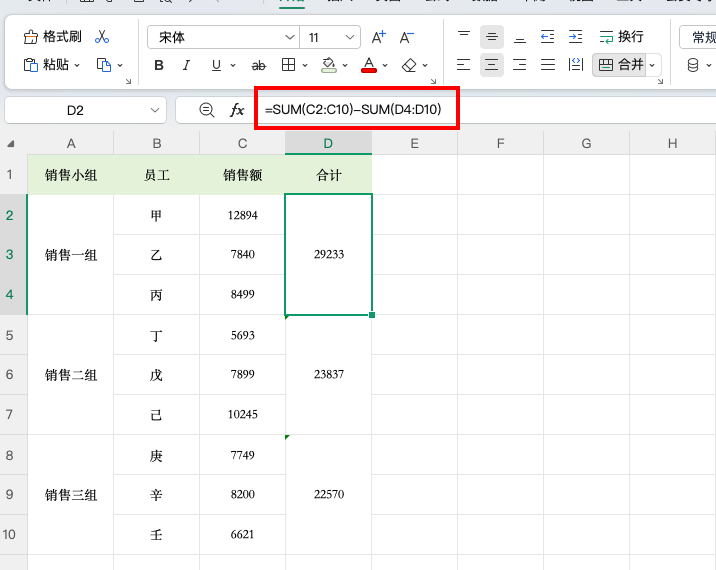Click the 销售额 header cell

coord(242,175)
